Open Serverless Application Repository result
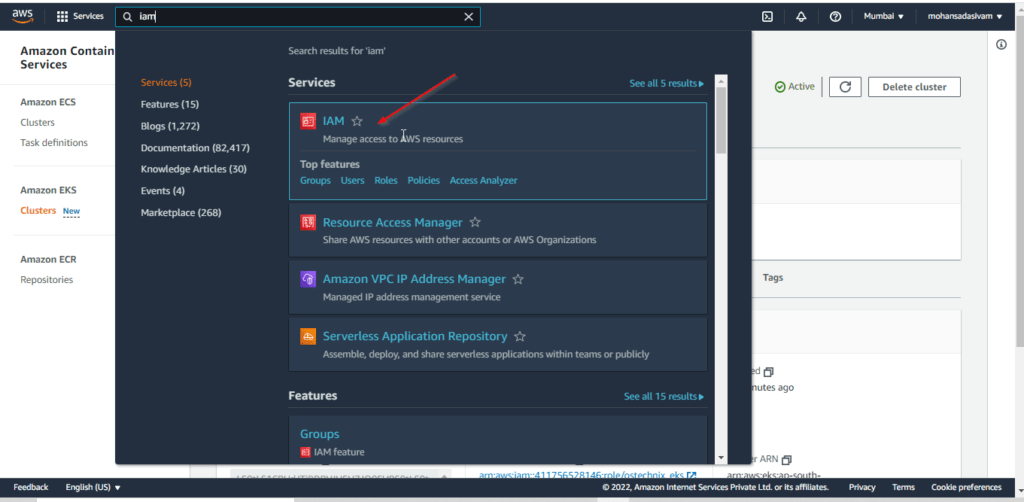The width and height of the screenshot is (1024, 502). [x=415, y=337]
